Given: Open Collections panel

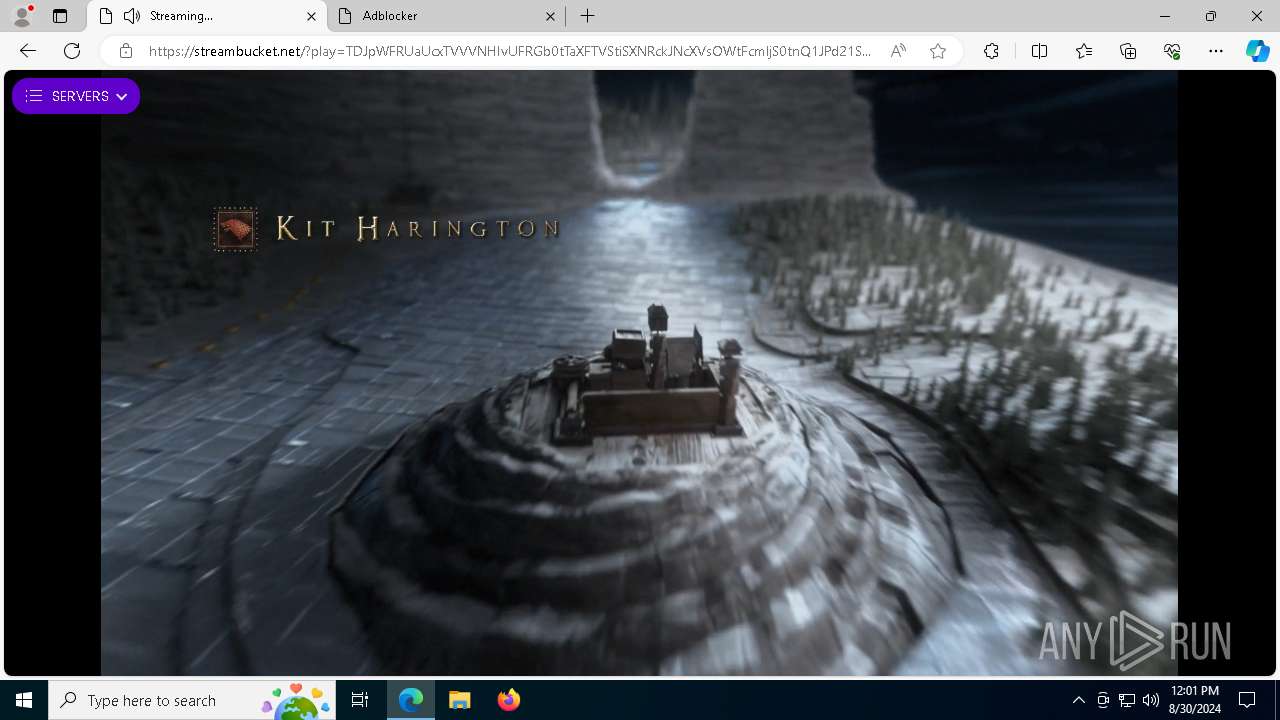Looking at the screenshot, I should 1128,51.
